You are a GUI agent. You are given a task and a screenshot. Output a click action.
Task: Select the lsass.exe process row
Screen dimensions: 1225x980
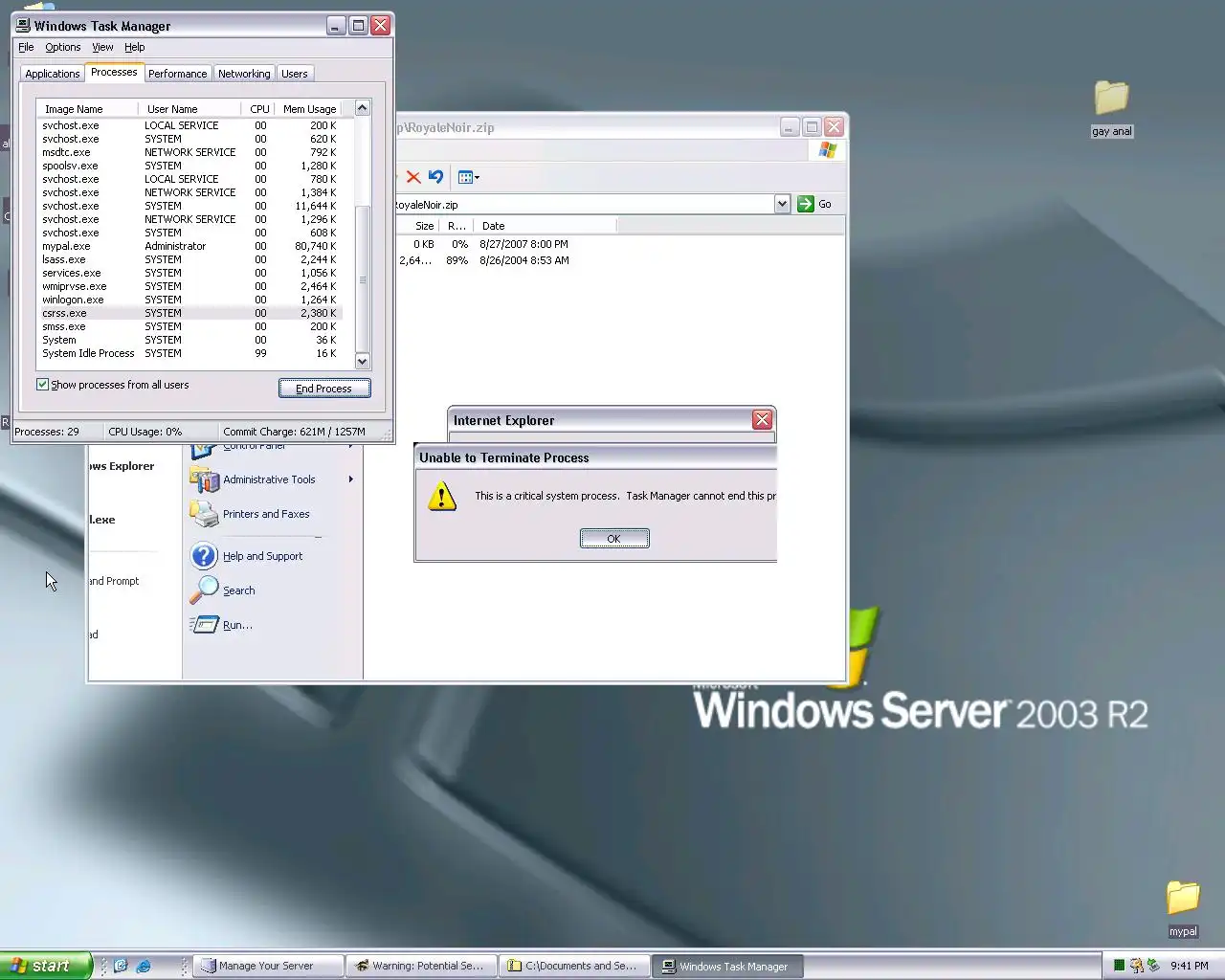(189, 259)
